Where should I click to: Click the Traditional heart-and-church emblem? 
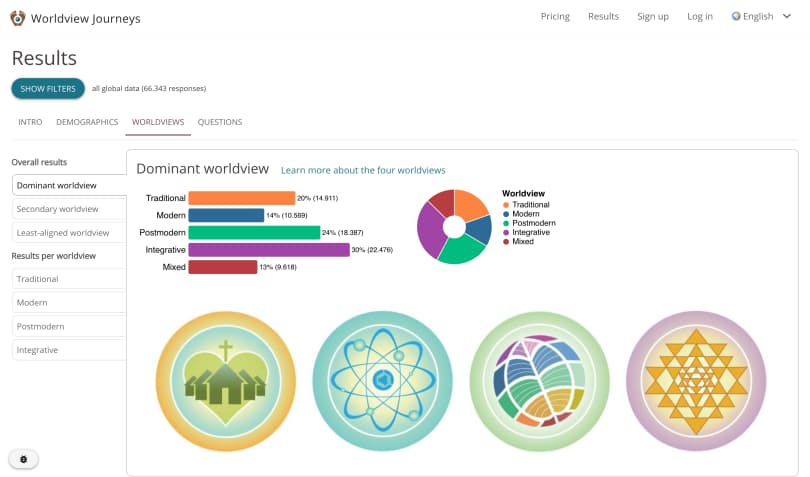tap(227, 381)
